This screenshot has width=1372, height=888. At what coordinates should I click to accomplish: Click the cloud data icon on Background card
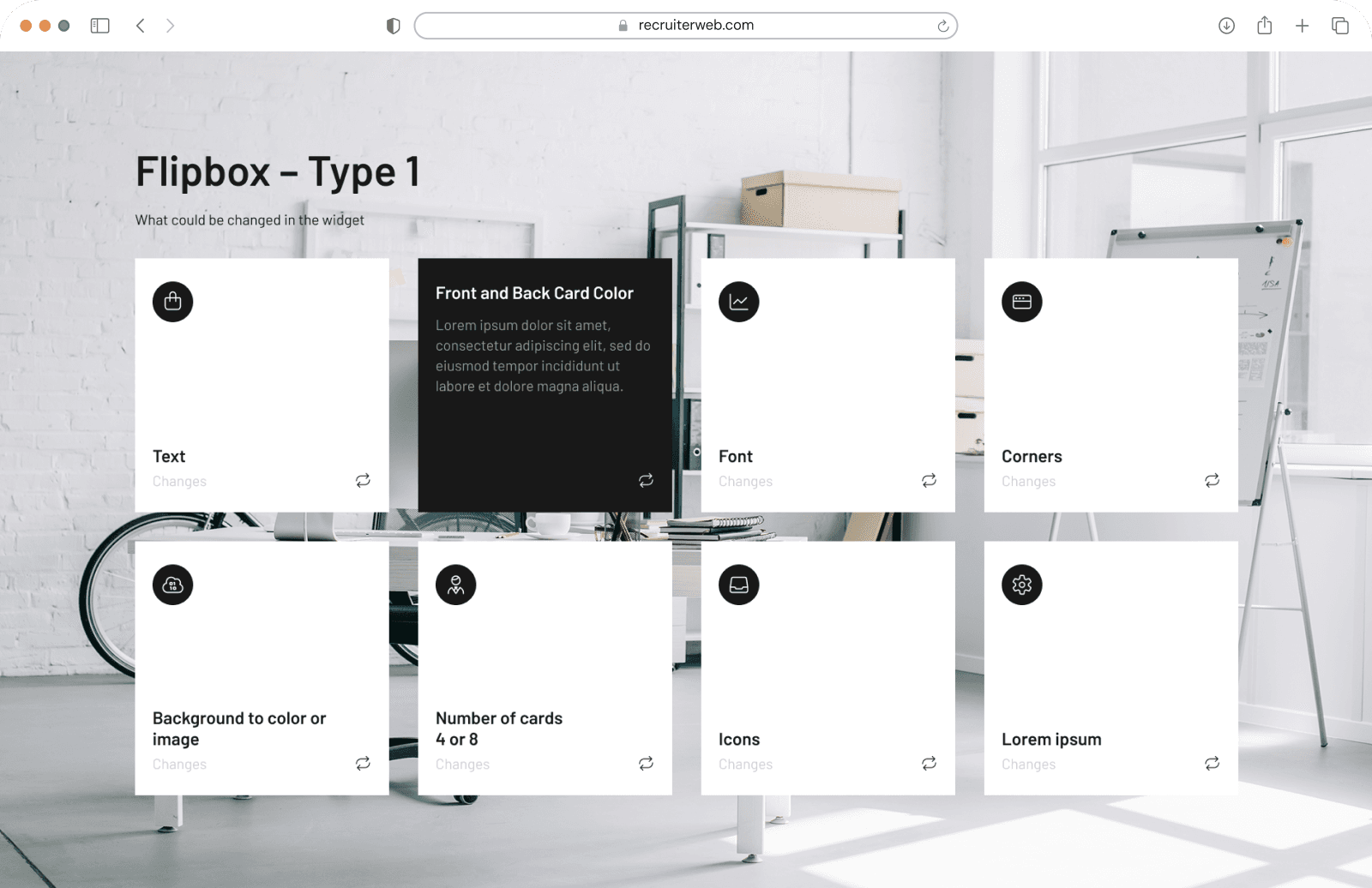tap(172, 585)
